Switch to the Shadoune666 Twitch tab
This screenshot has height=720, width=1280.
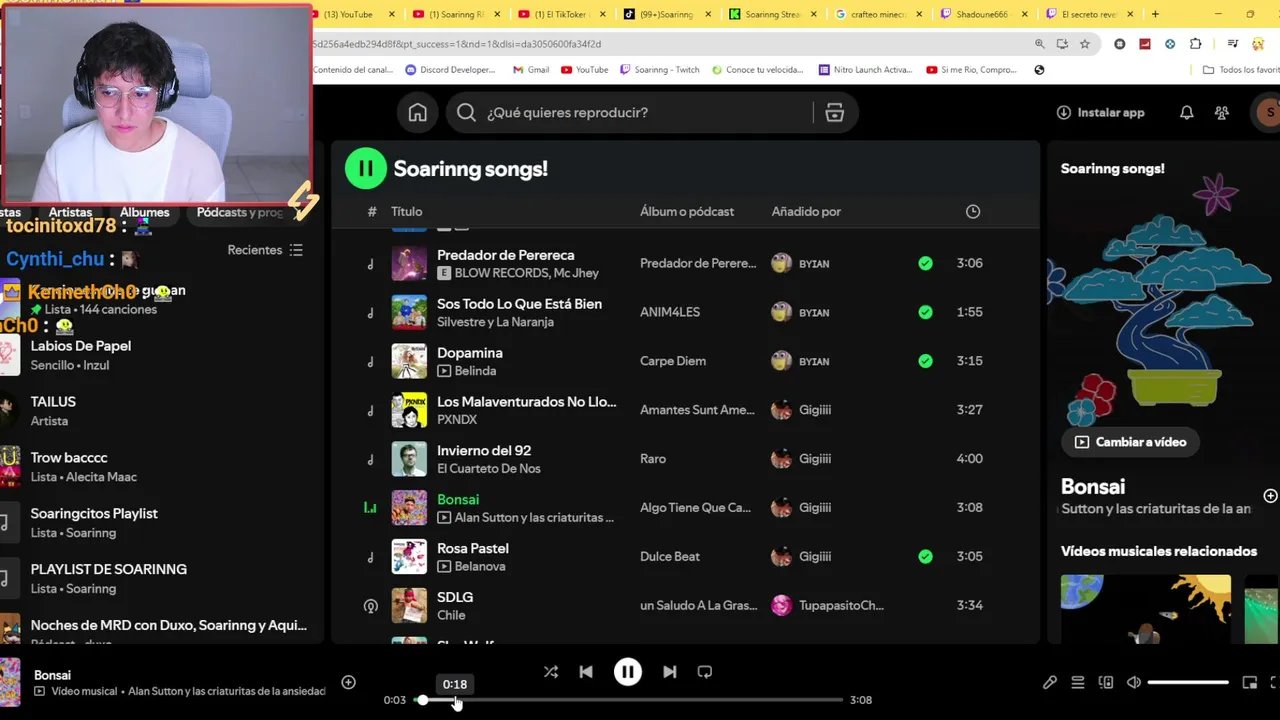(x=985, y=14)
